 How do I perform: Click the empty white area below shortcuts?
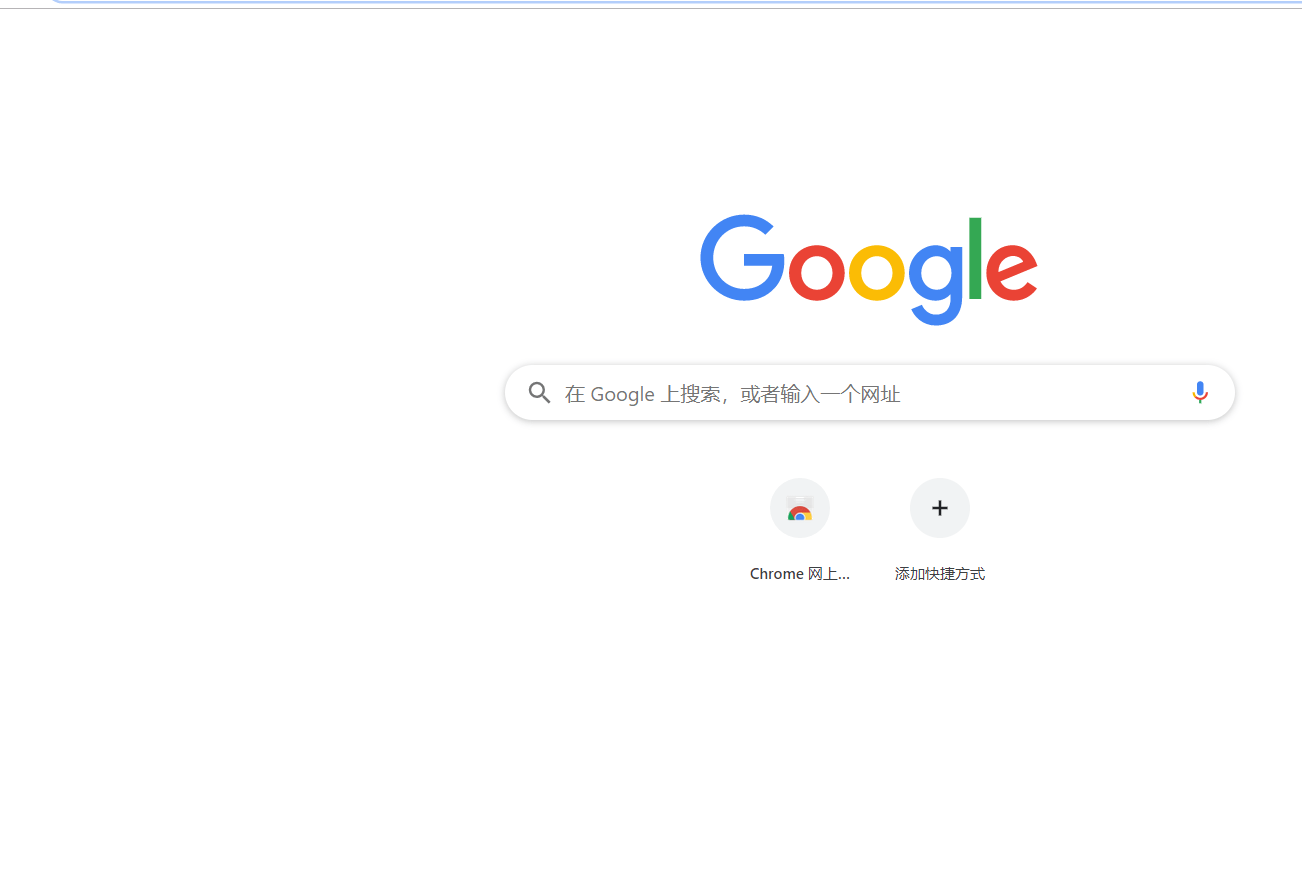[870, 730]
